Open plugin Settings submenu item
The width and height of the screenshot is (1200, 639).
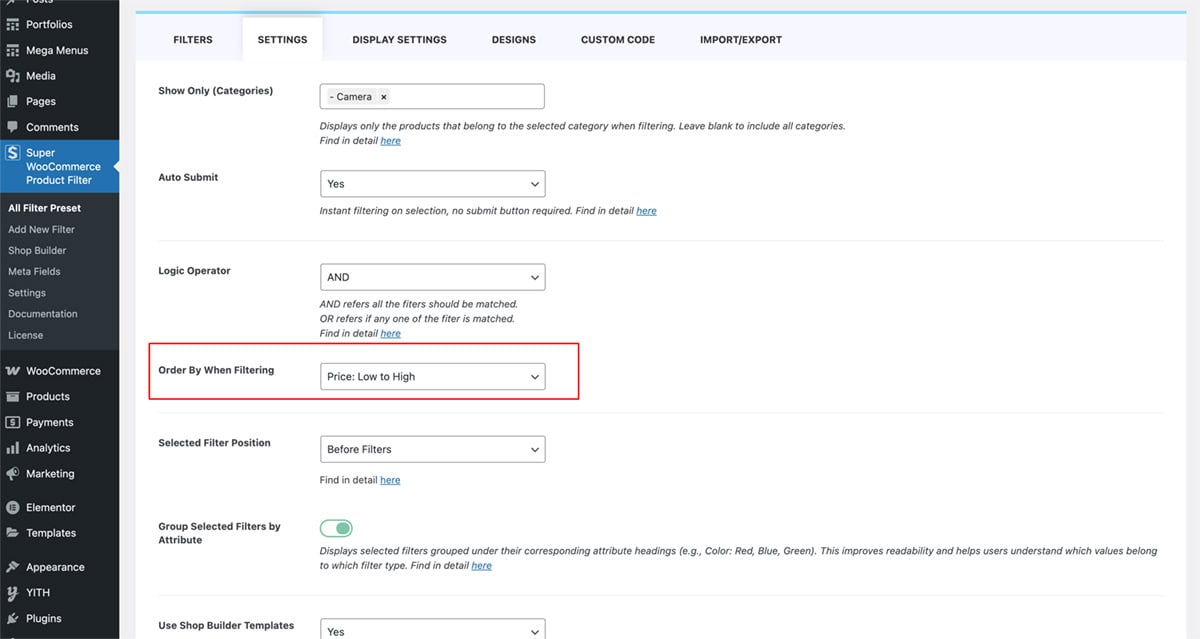[x=27, y=293]
